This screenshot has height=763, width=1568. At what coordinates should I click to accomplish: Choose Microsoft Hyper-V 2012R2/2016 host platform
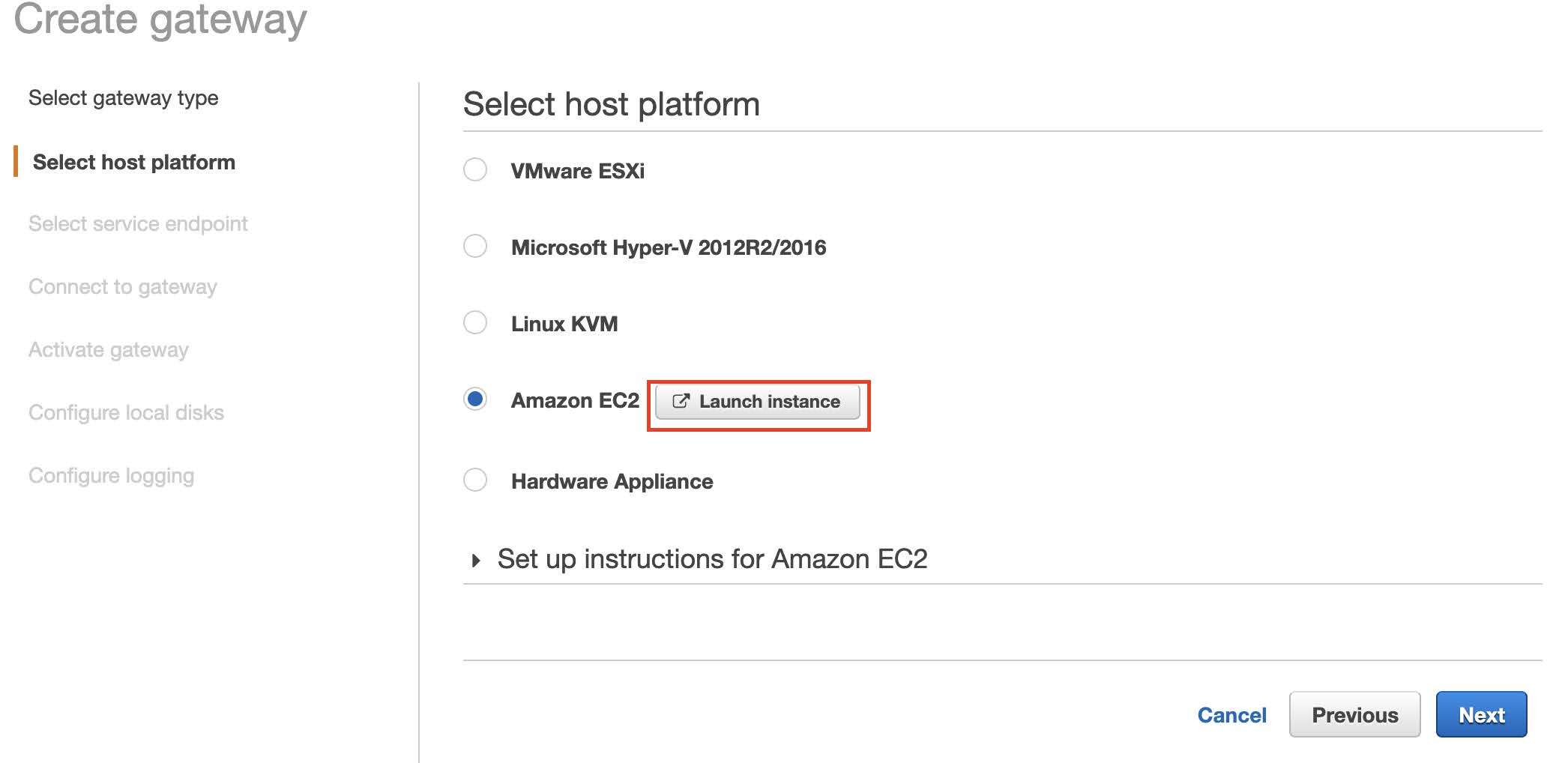(x=475, y=247)
